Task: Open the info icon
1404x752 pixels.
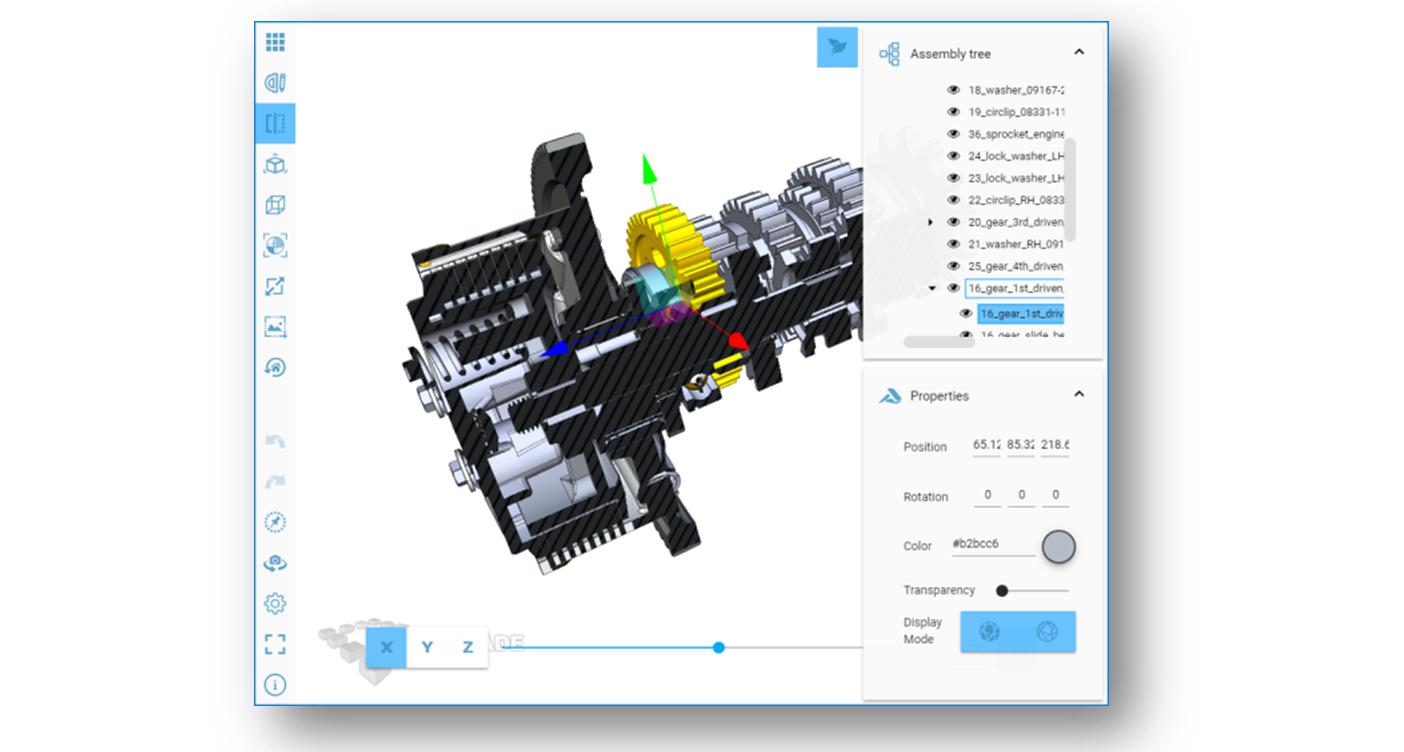Action: (275, 685)
